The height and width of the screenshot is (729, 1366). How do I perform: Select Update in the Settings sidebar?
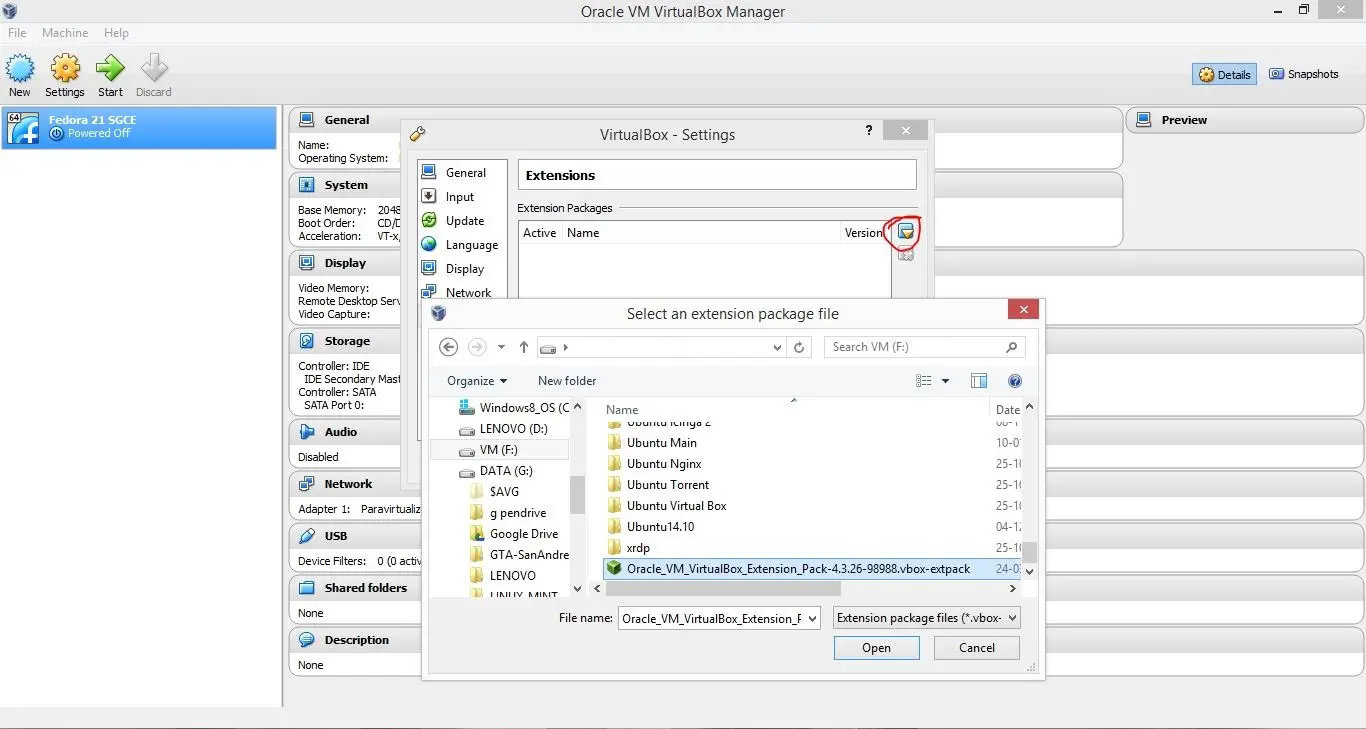(462, 221)
